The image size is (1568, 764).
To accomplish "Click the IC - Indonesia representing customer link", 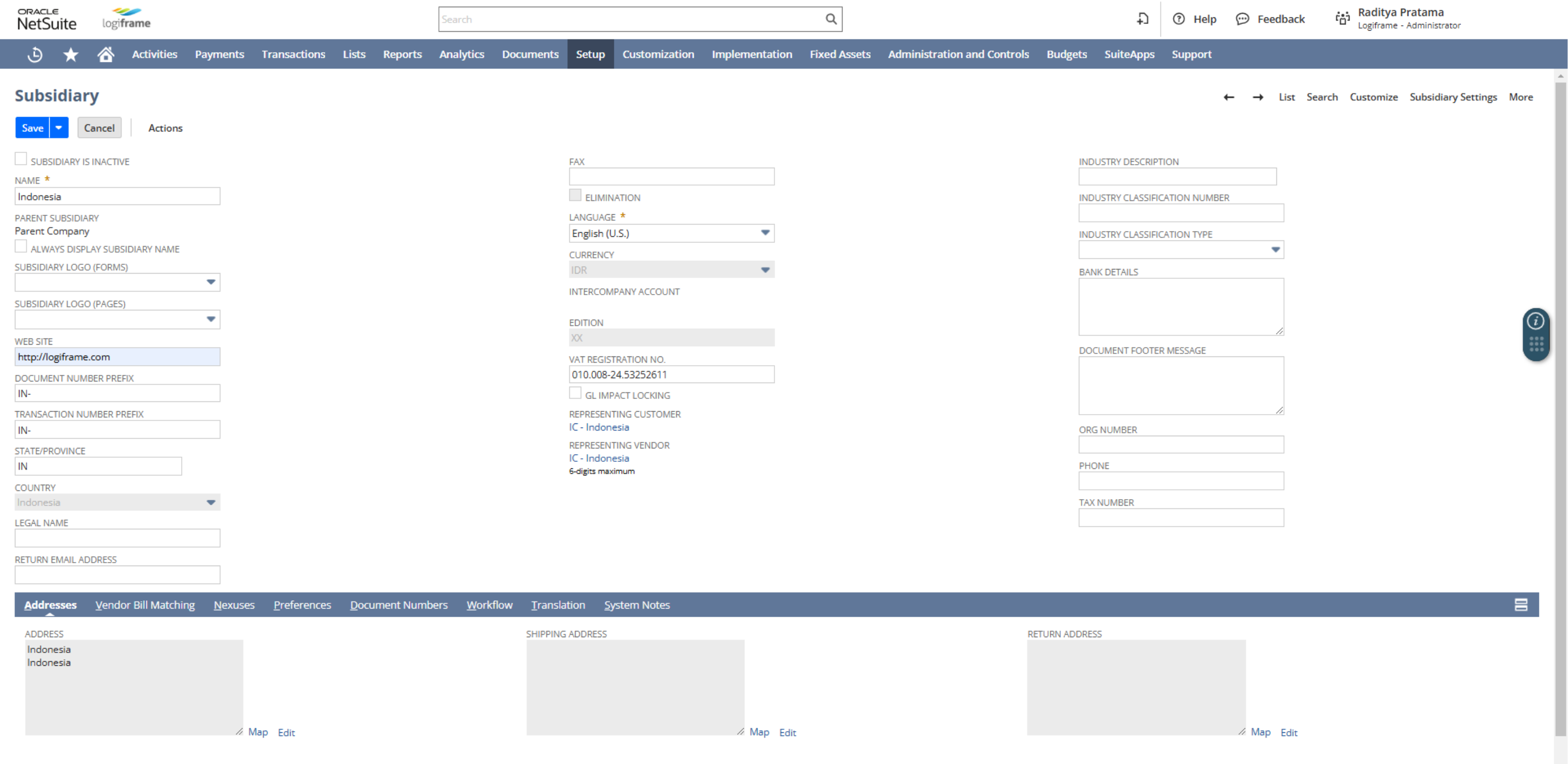I will coord(599,427).
